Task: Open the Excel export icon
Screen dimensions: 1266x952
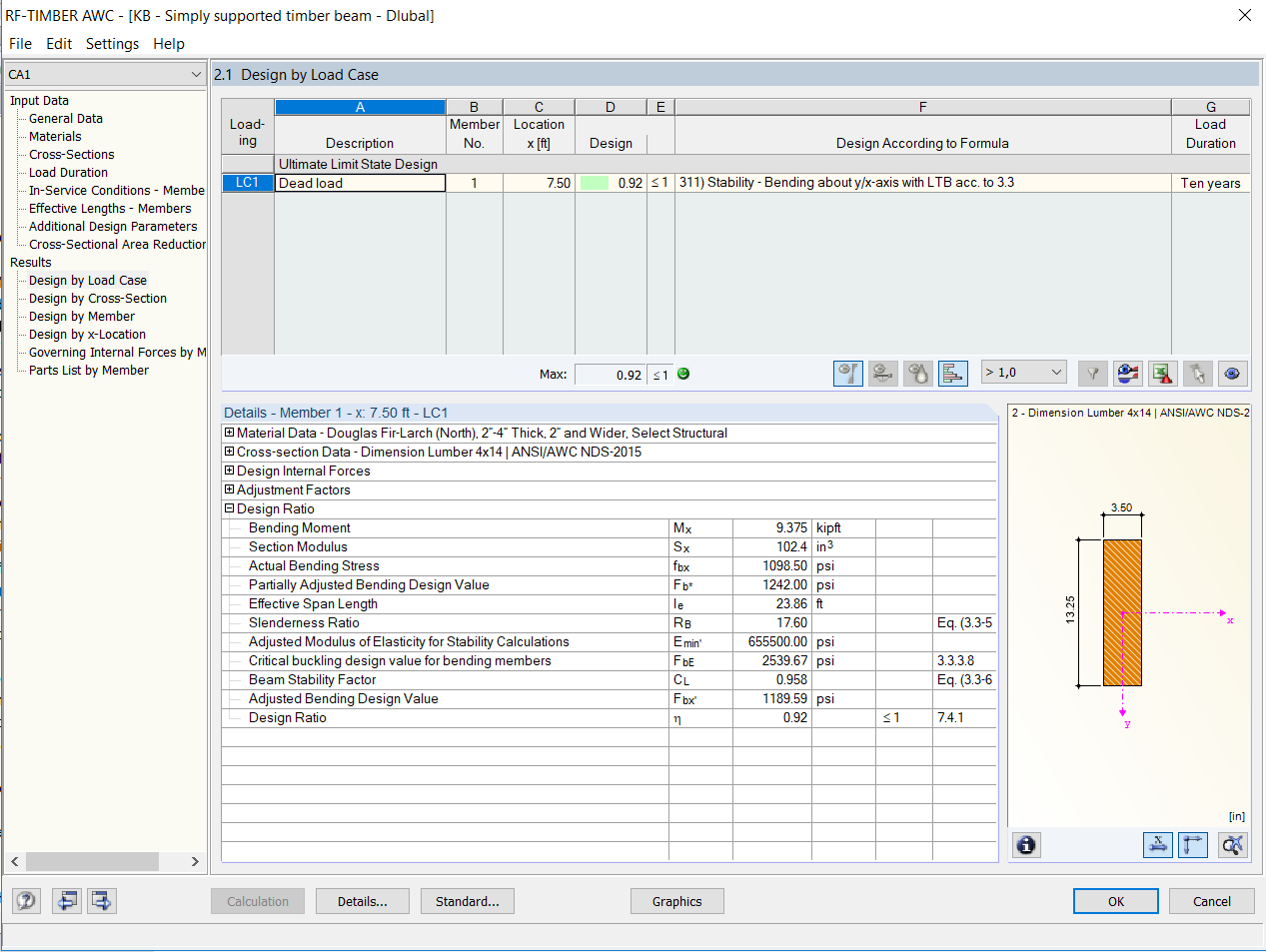Action: coord(1162,373)
